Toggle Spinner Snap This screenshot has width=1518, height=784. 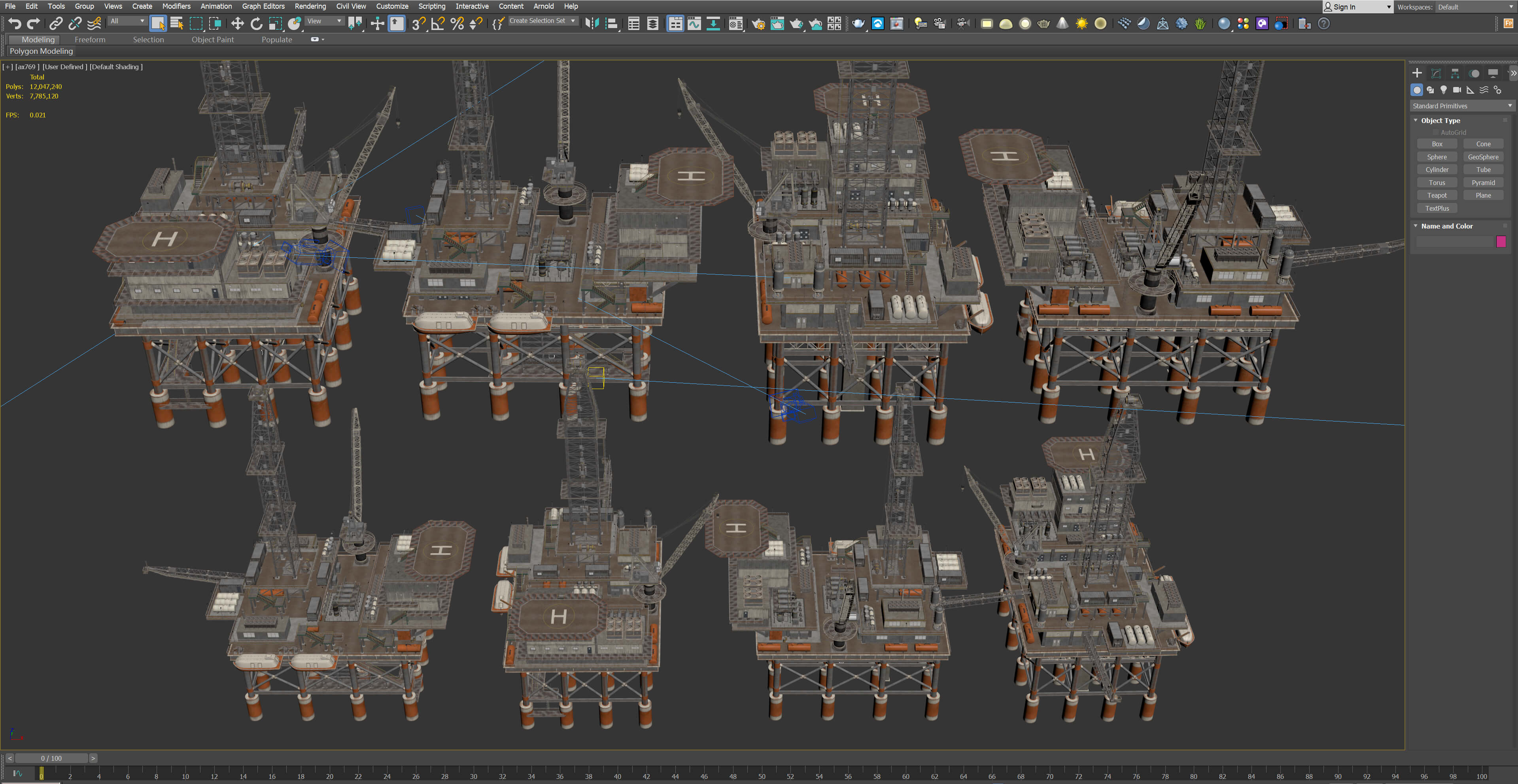[476, 24]
